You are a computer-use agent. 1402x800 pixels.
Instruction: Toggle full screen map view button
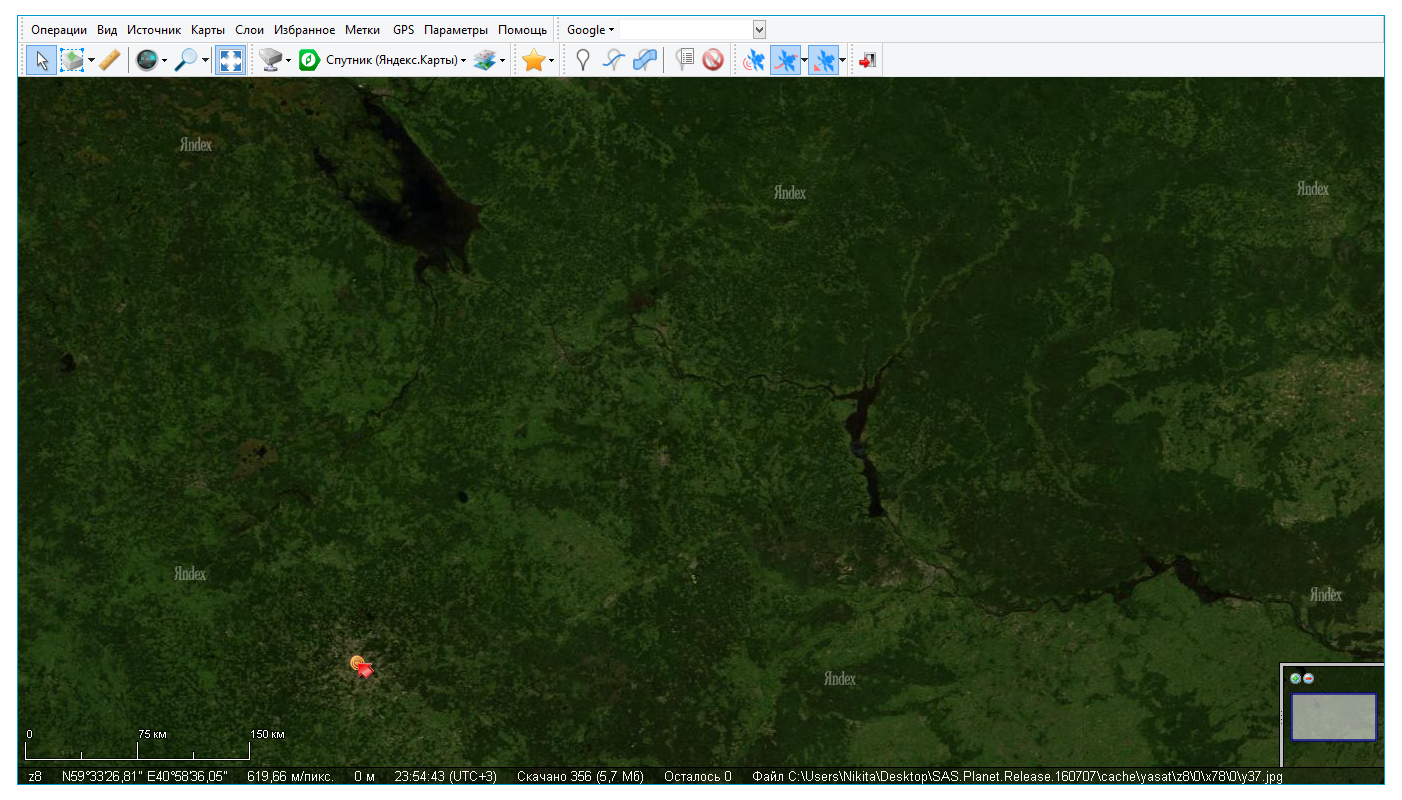click(230, 61)
